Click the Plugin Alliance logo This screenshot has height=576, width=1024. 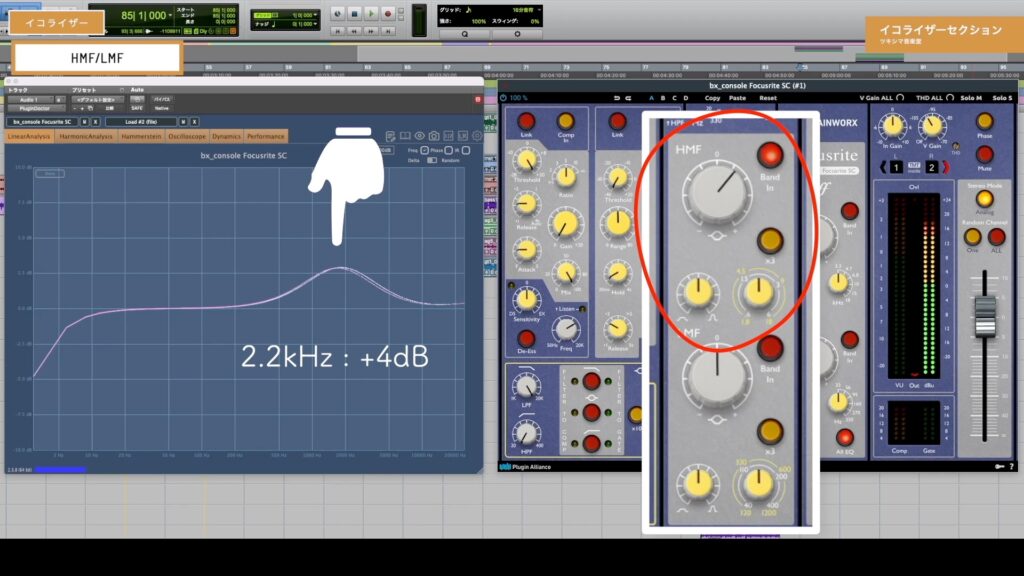525,466
